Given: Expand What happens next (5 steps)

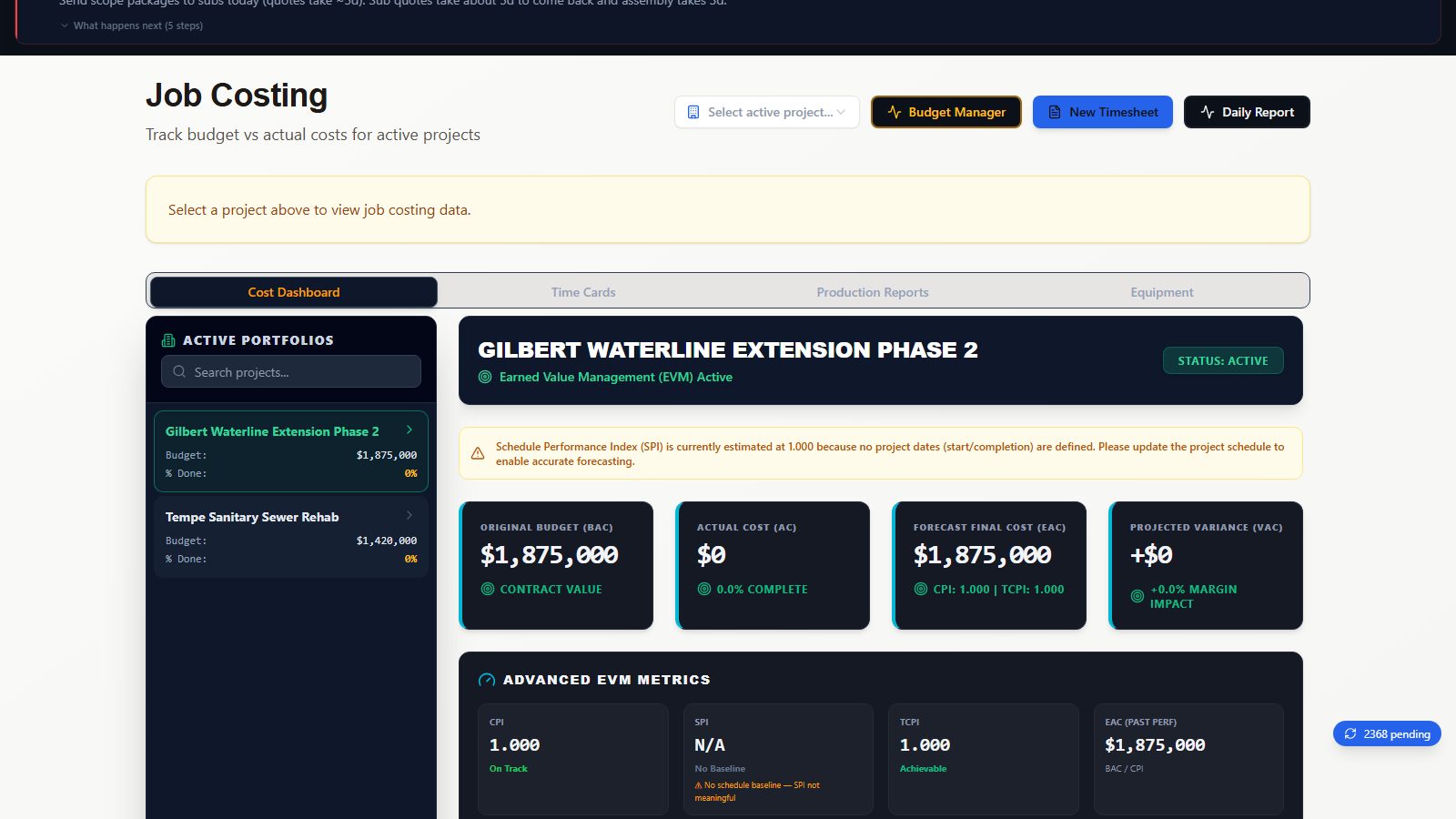Looking at the screenshot, I should pos(132,25).
